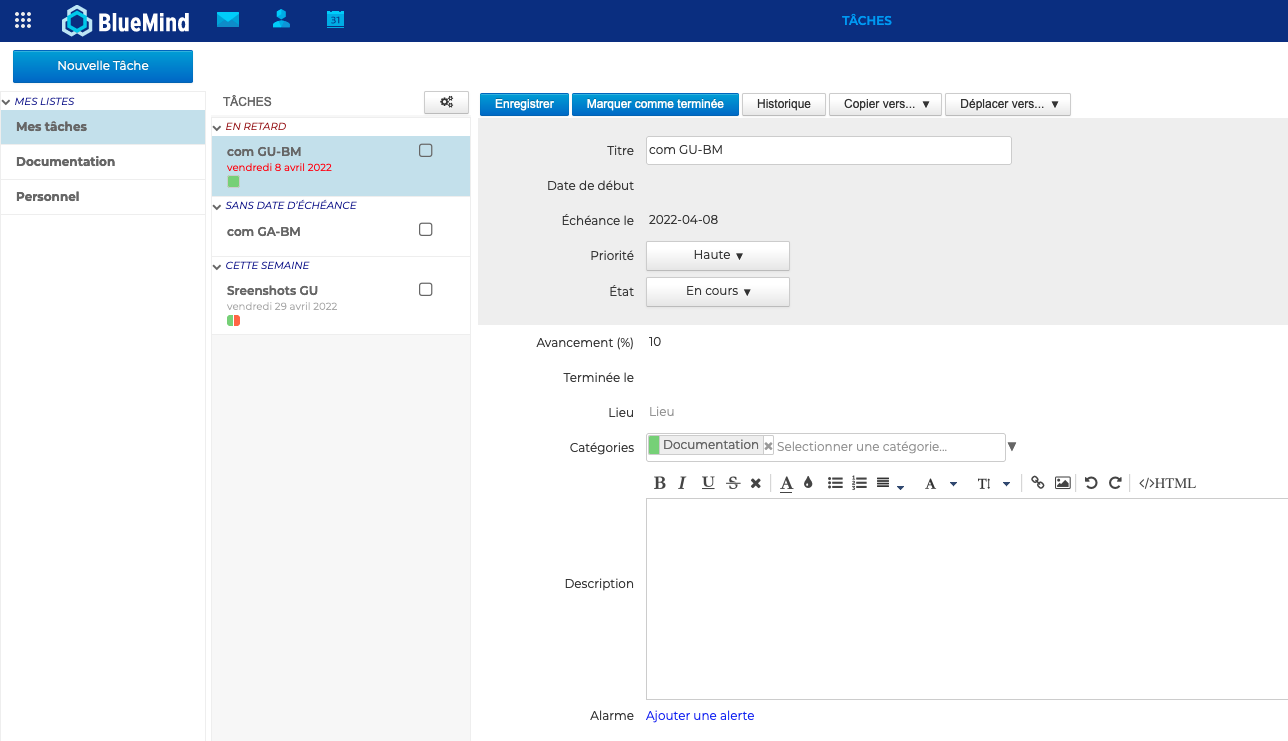Screen dimensions: 1288x741
Task: Insert an image in the description
Action: coord(1062,483)
